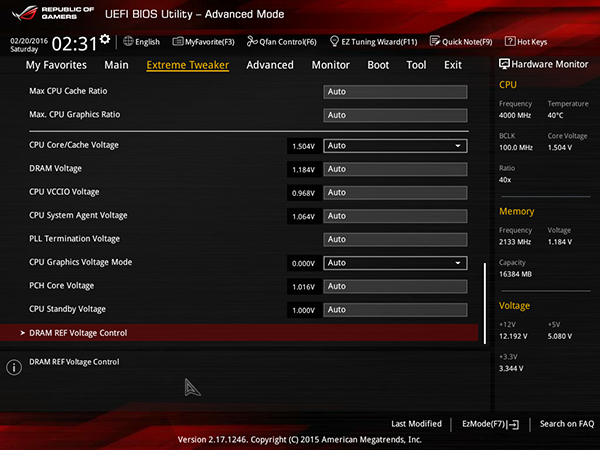Go to the Advanced tab
Screen dimensions: 600x450
point(270,65)
